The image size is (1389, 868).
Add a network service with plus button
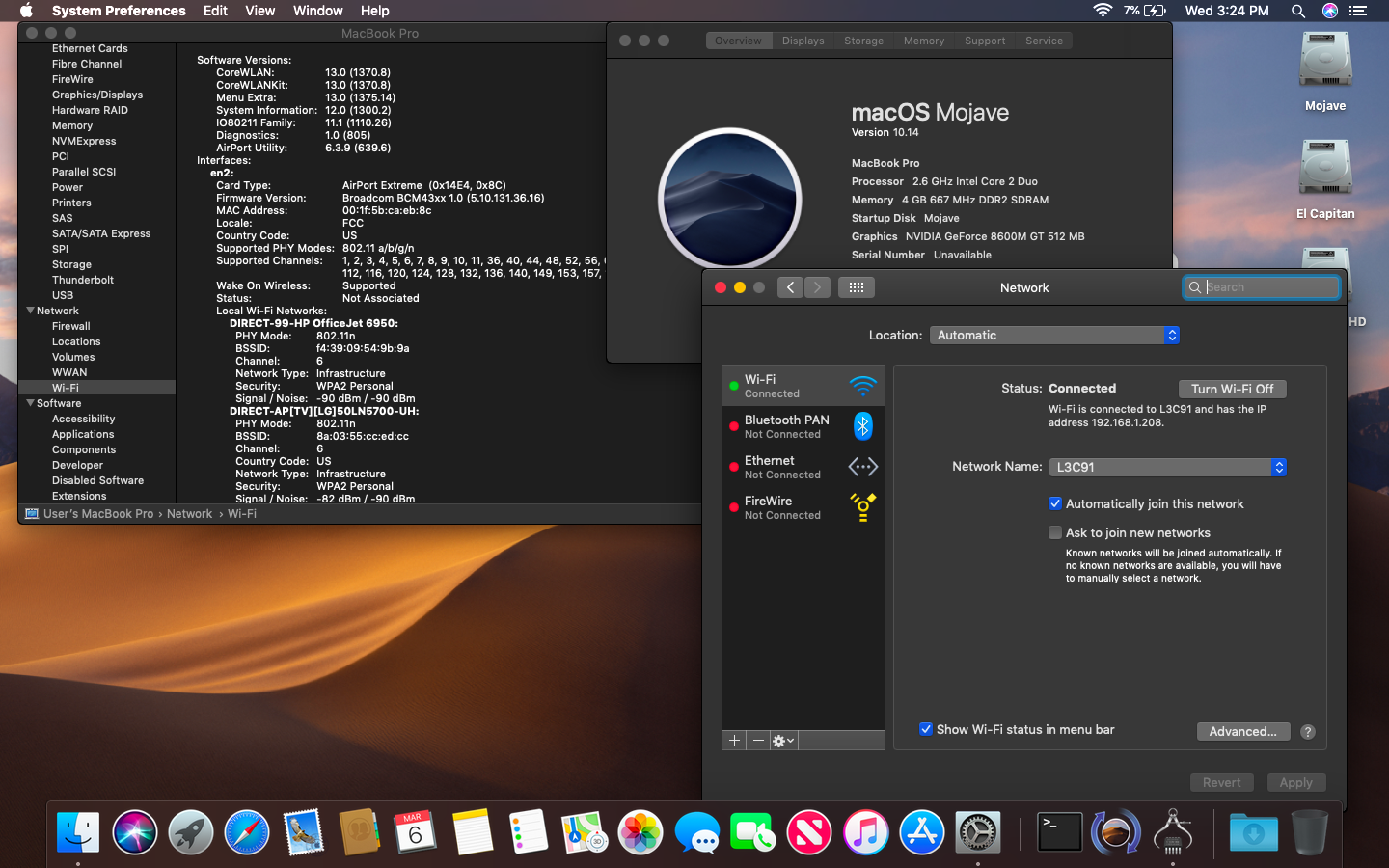(734, 741)
